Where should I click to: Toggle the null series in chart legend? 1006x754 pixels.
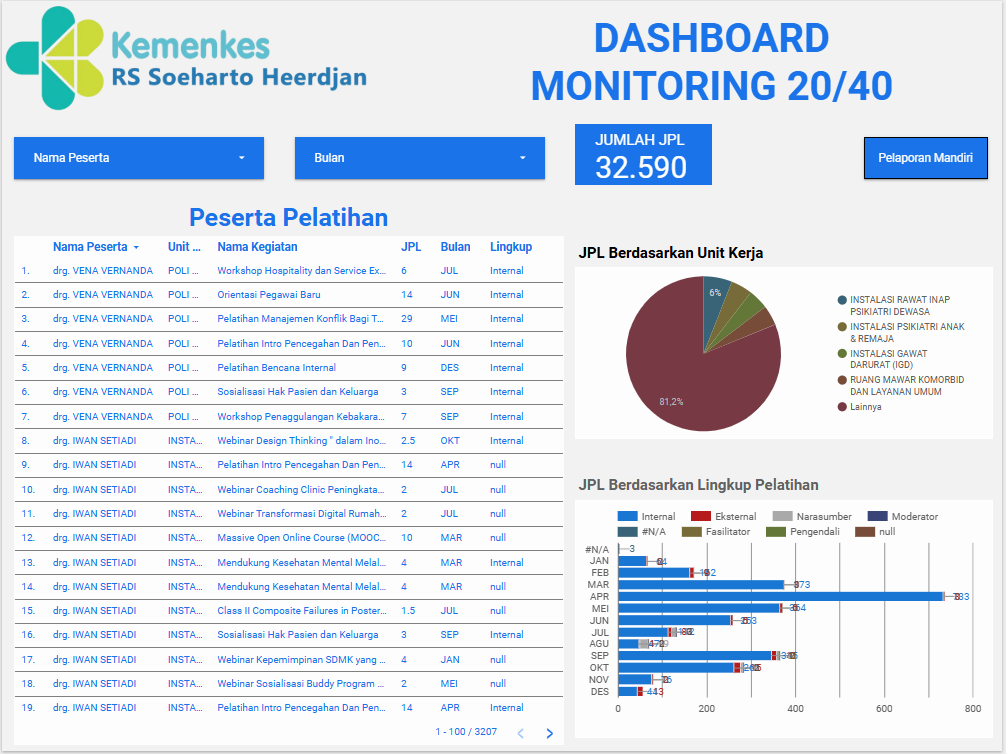tap(865, 531)
